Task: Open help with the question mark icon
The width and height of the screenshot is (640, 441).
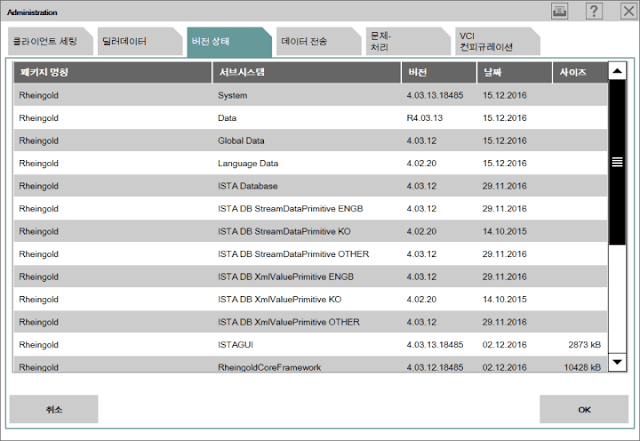Action: (594, 11)
